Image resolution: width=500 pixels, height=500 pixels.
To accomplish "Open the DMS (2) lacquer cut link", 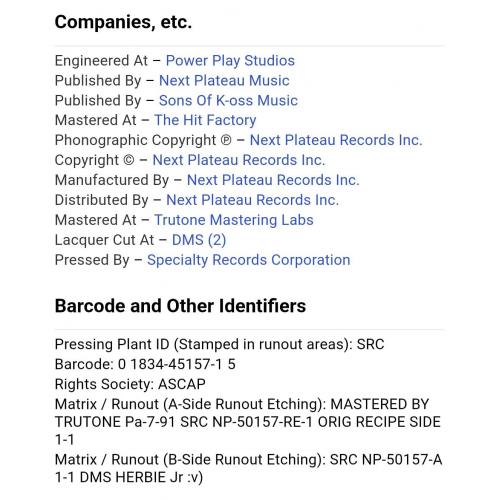I will [x=199, y=240].
